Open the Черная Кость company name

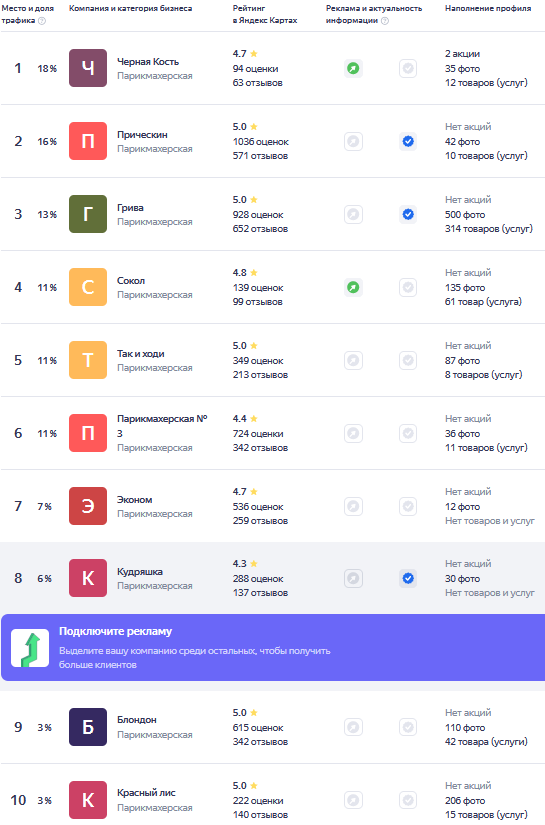tap(148, 62)
